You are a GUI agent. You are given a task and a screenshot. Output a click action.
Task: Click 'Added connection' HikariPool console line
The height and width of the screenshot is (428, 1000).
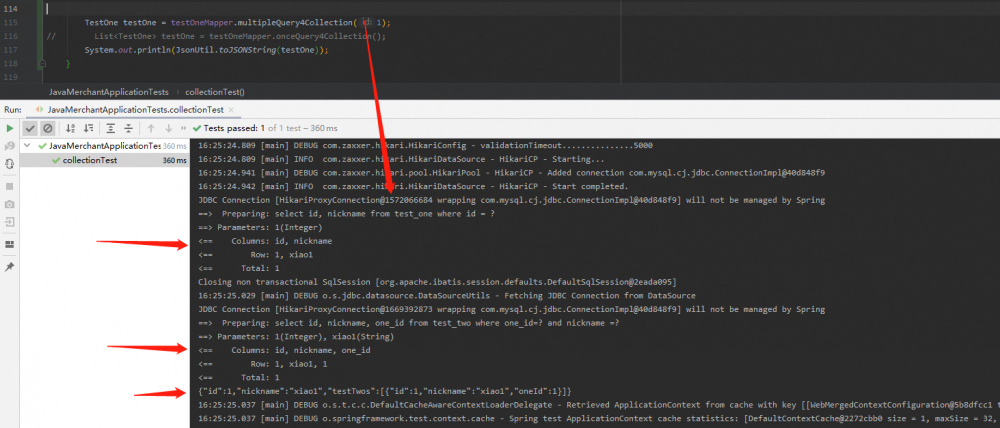click(x=512, y=172)
